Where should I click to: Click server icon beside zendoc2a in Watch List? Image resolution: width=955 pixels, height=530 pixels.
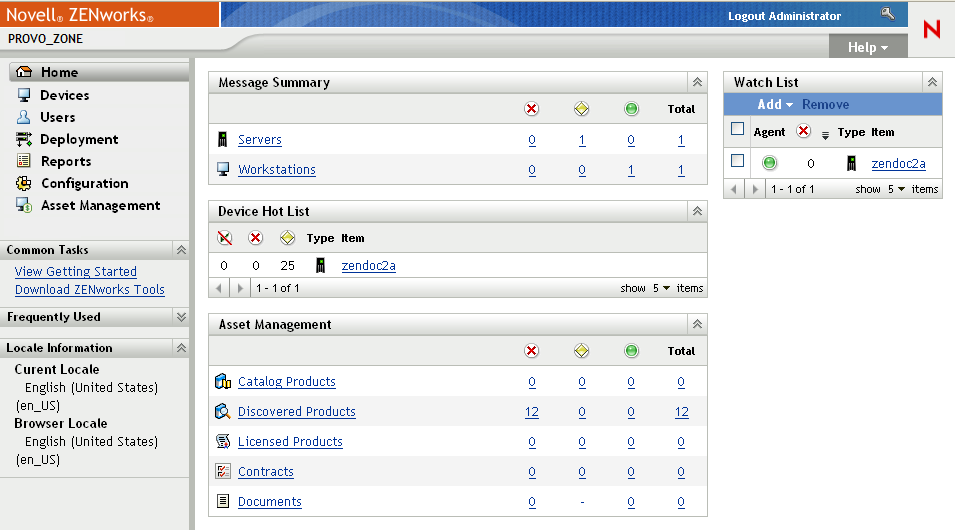[x=851, y=163]
